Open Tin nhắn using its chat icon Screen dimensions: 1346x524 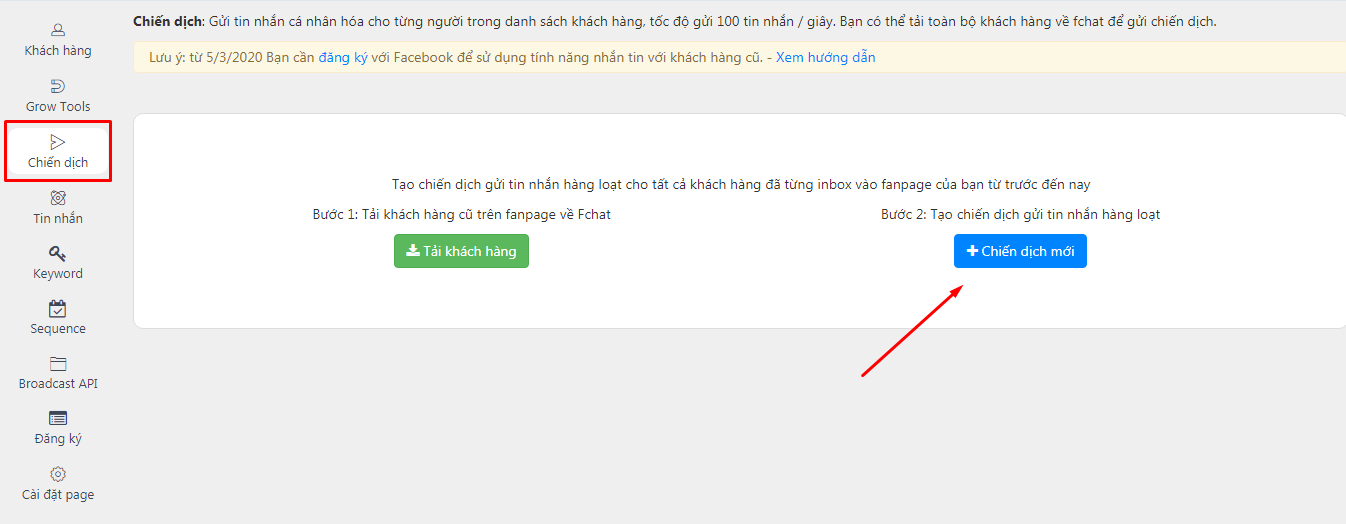(58, 198)
